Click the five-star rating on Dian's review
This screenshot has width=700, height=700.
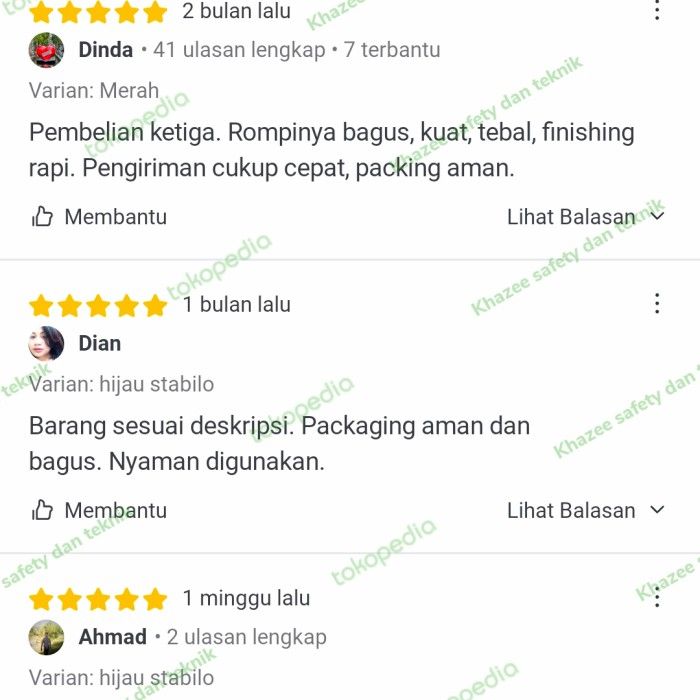click(x=98, y=306)
